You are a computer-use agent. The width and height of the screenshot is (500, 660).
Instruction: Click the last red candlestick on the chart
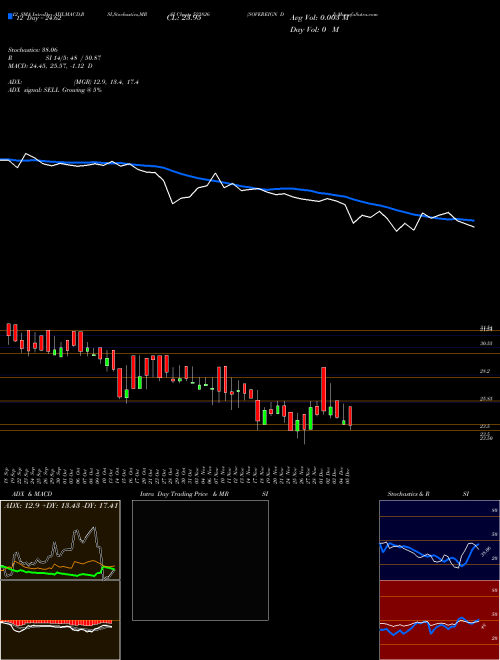click(x=350, y=416)
